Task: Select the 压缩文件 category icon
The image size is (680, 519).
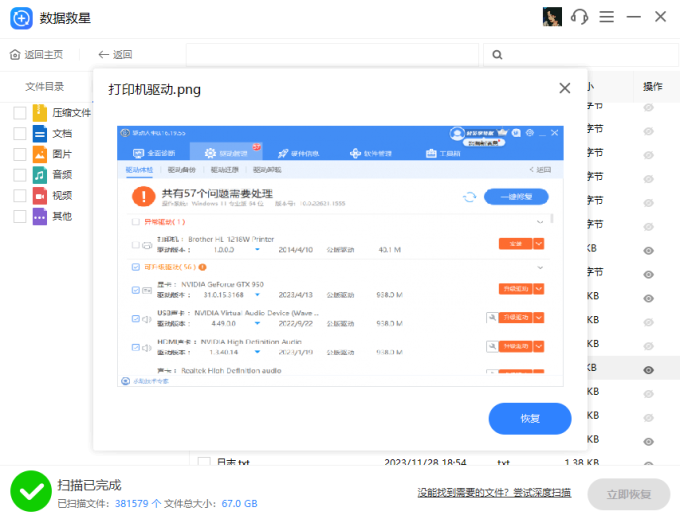Action: pyautogui.click(x=39, y=113)
